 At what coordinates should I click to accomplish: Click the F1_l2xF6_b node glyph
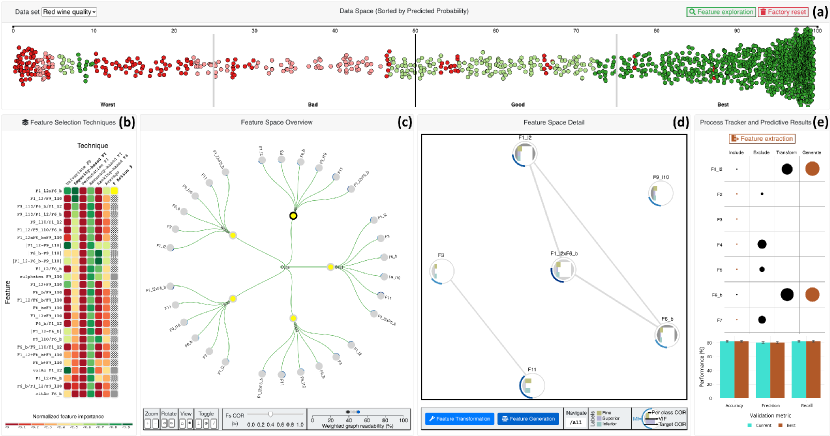tap(563, 269)
